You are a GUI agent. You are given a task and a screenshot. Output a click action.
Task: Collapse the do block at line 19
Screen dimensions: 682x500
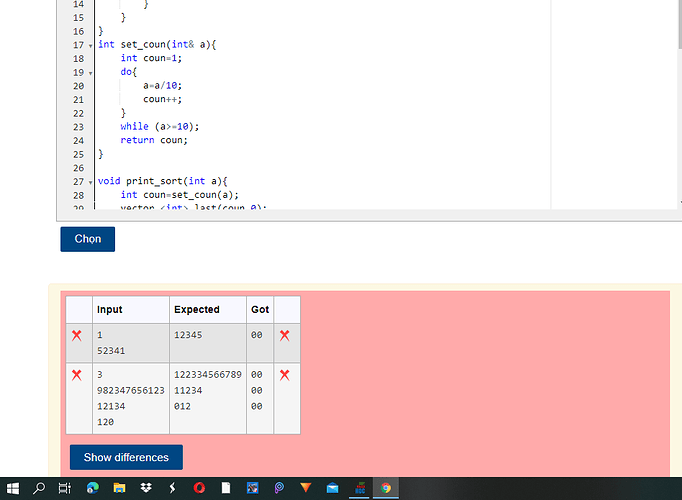[x=90, y=73]
